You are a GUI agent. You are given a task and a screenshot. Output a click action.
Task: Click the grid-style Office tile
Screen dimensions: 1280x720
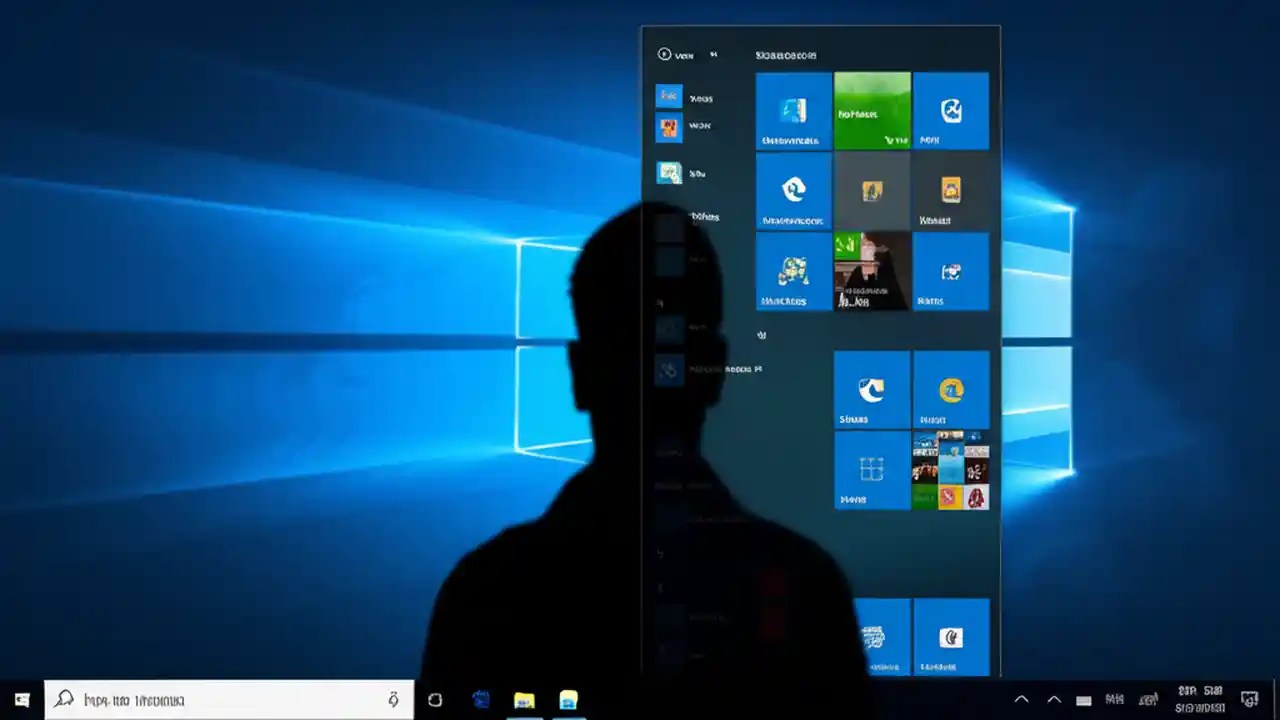[x=871, y=470]
